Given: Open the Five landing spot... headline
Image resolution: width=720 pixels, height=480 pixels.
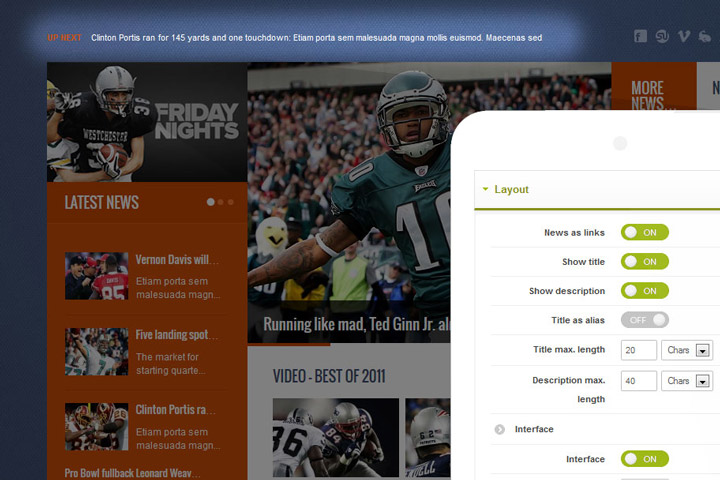Looking at the screenshot, I should pos(177,334).
